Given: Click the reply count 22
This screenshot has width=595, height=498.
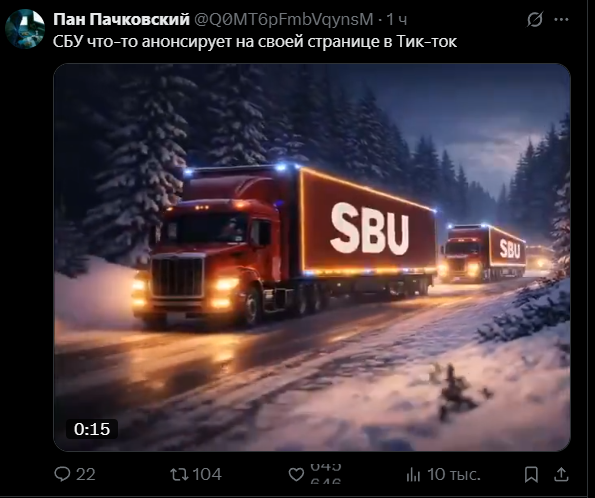Looking at the screenshot, I should [x=86, y=474].
